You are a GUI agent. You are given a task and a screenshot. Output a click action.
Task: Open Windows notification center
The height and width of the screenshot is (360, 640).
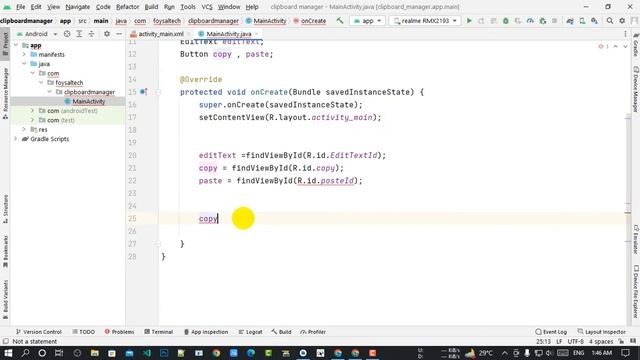(625, 353)
